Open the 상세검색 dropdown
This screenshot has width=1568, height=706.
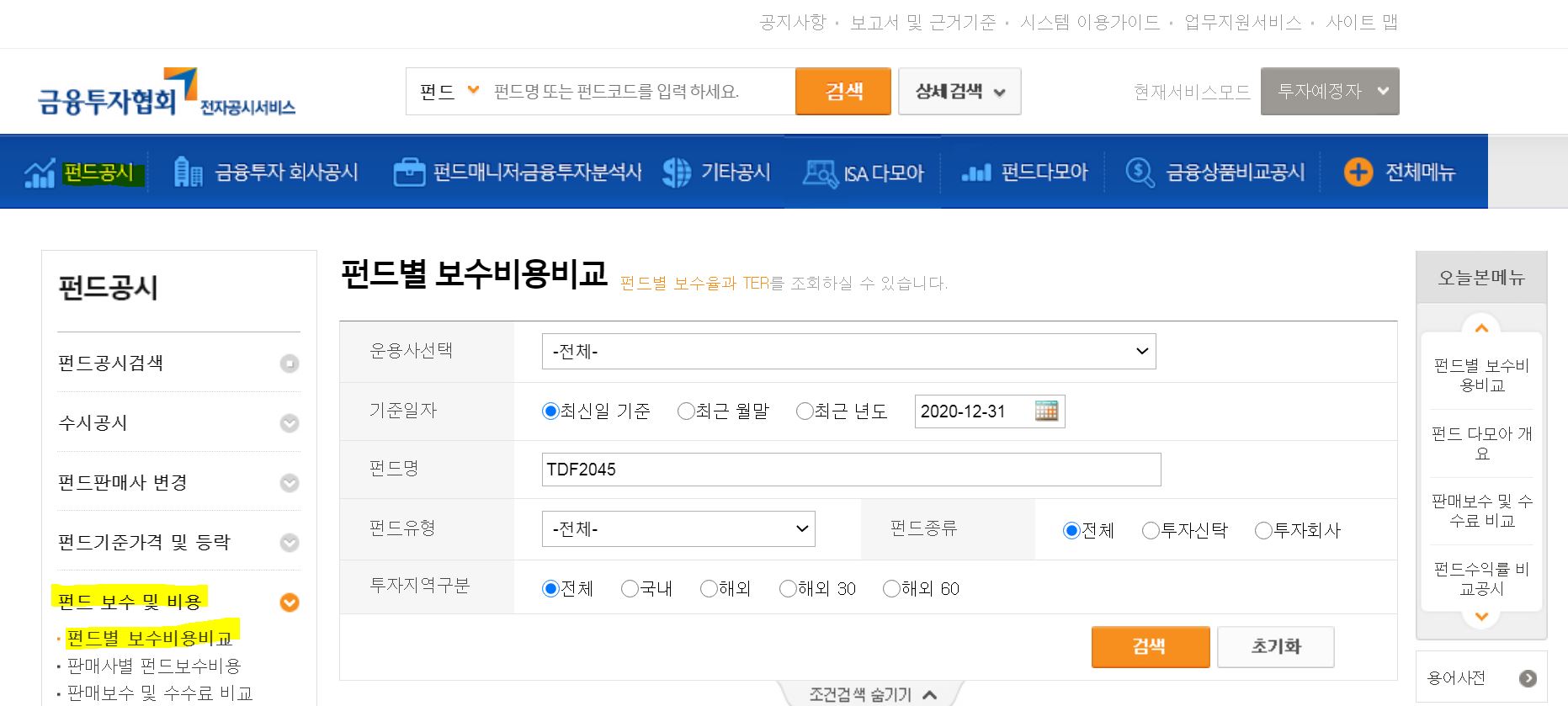point(959,91)
